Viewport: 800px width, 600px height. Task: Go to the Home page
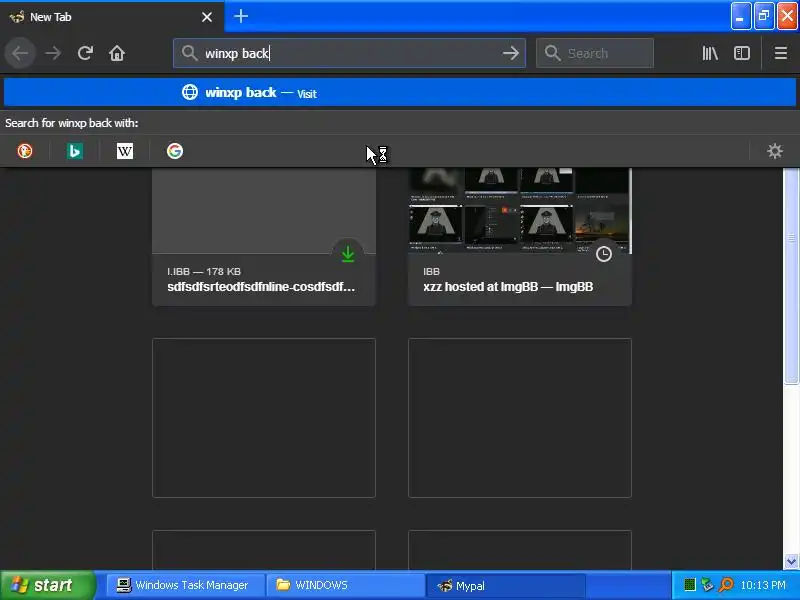(117, 53)
